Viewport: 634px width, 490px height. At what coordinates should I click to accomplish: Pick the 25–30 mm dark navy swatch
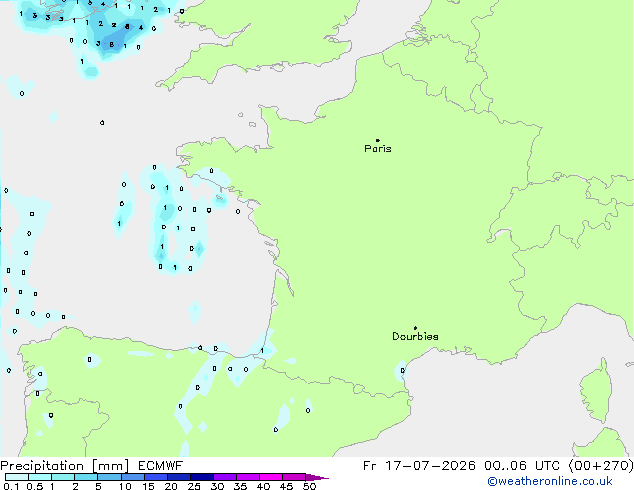coord(201,477)
